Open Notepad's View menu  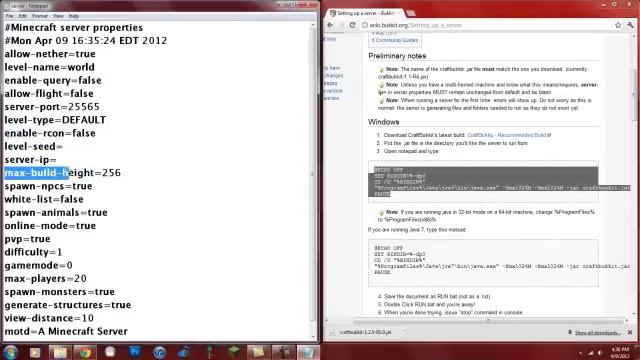58,16
